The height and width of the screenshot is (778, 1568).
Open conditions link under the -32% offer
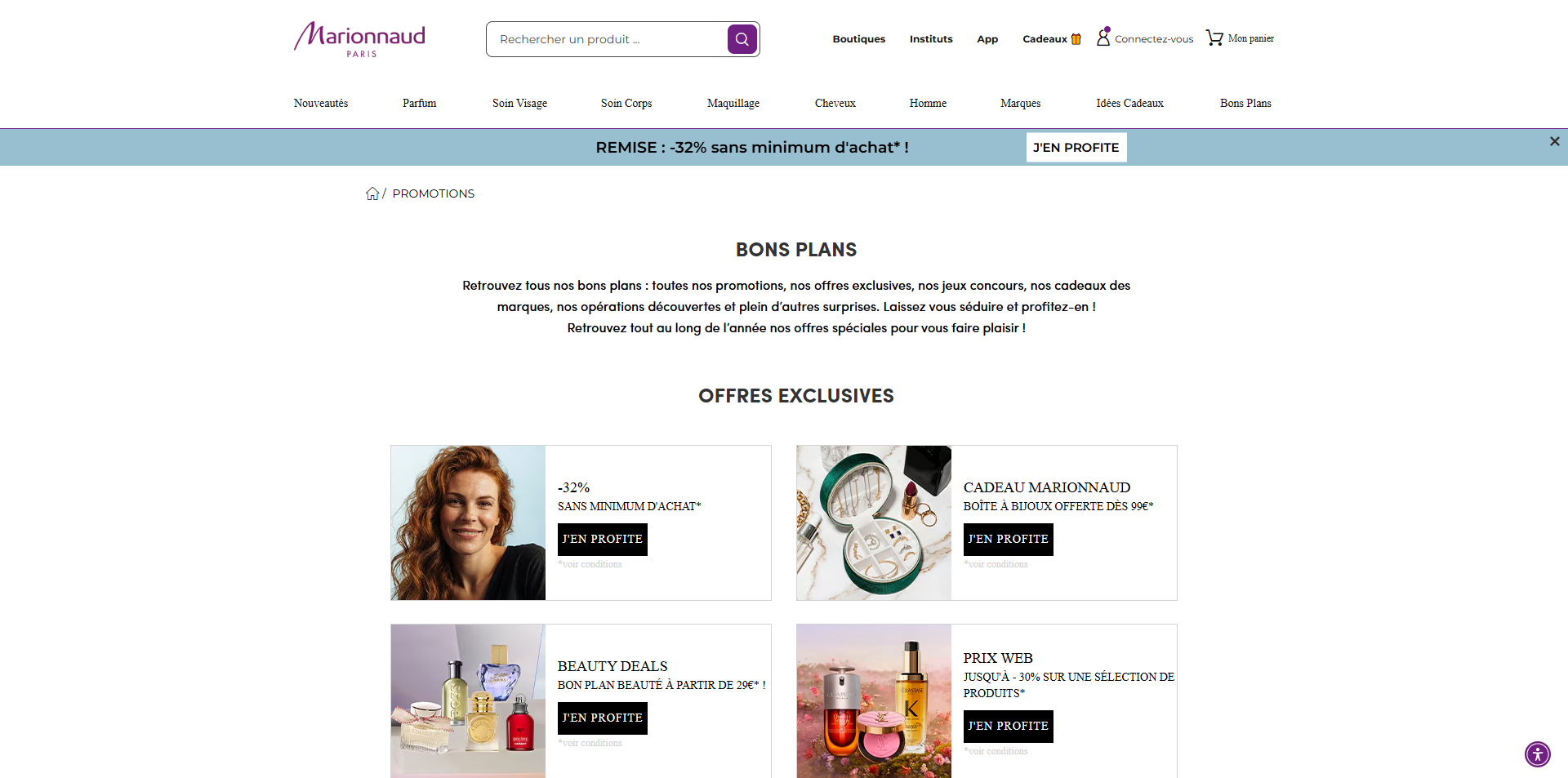coord(590,564)
